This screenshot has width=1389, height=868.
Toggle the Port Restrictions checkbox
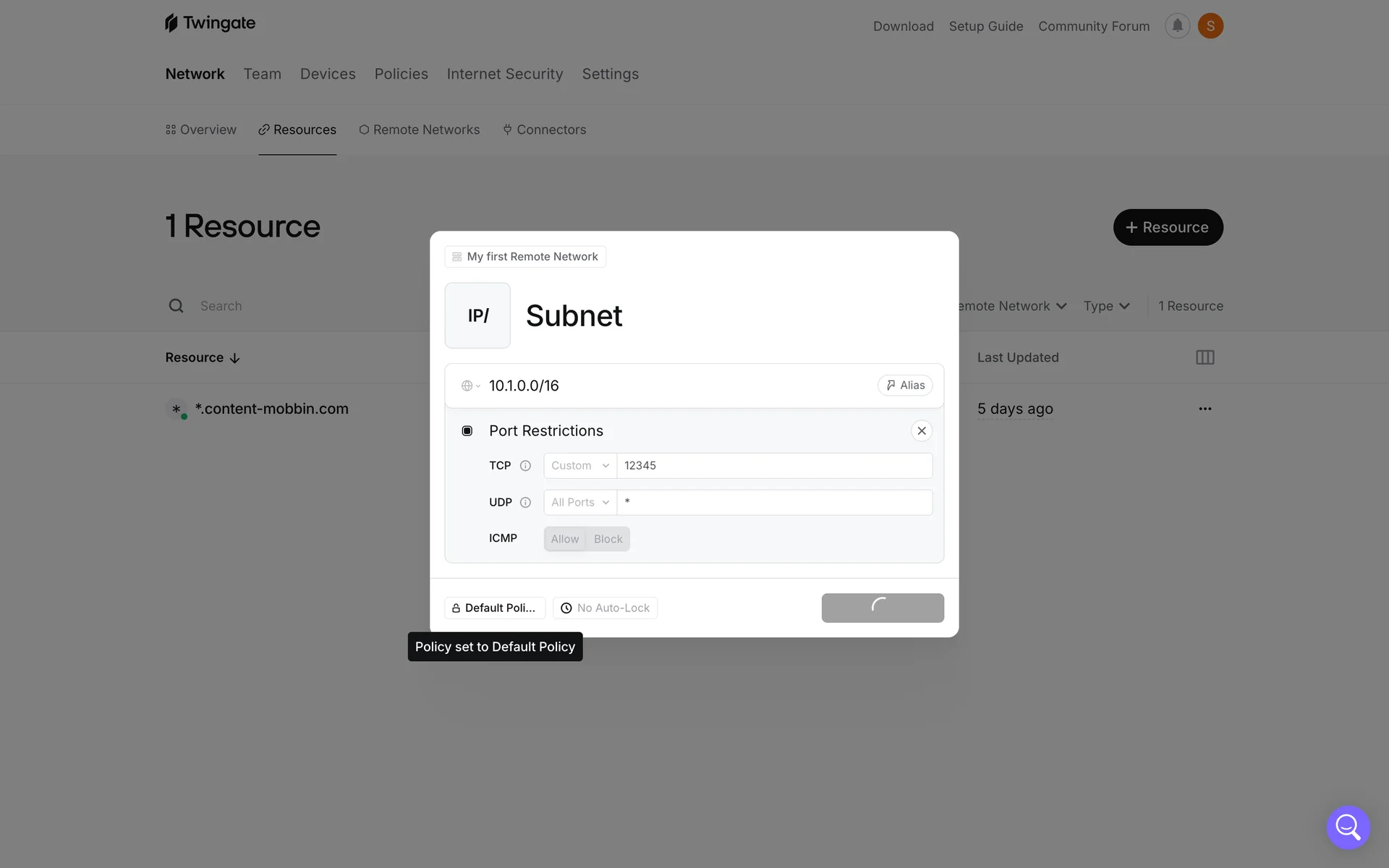pyautogui.click(x=467, y=431)
